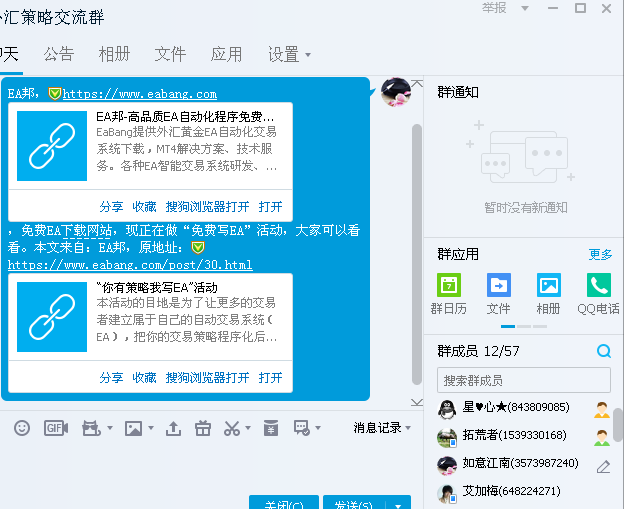Start a QQ电话 call
Screen dimensions: 633x509
[x=598, y=285]
